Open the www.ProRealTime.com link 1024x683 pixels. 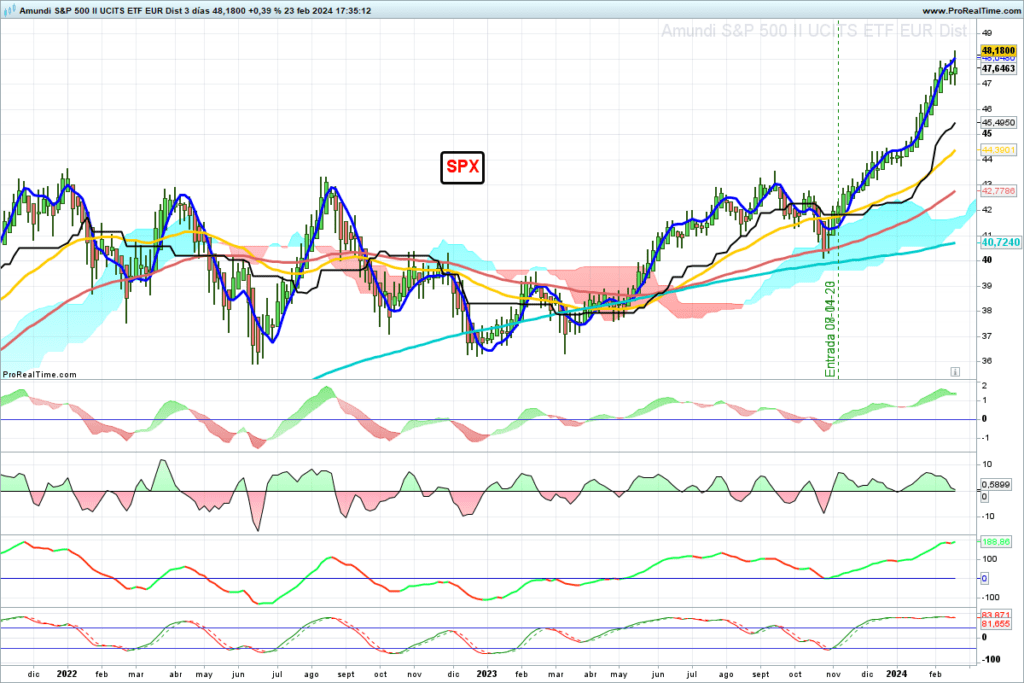click(971, 10)
